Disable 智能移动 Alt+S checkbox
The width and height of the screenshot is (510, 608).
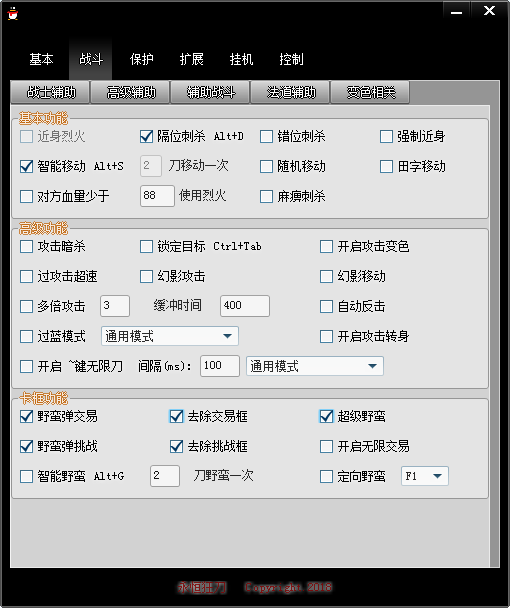[26, 166]
